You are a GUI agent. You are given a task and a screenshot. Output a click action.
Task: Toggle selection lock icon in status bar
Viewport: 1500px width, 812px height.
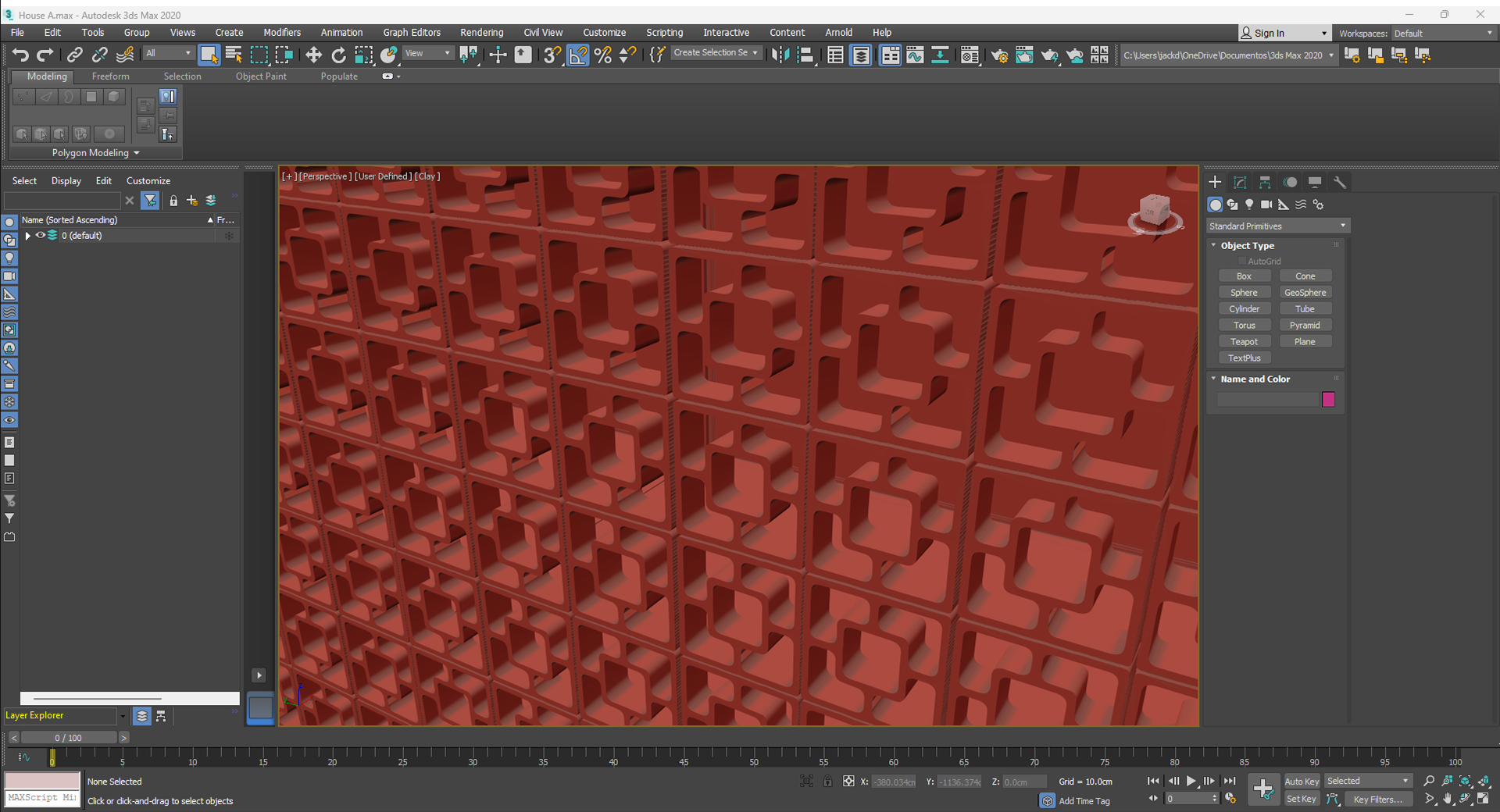click(827, 781)
